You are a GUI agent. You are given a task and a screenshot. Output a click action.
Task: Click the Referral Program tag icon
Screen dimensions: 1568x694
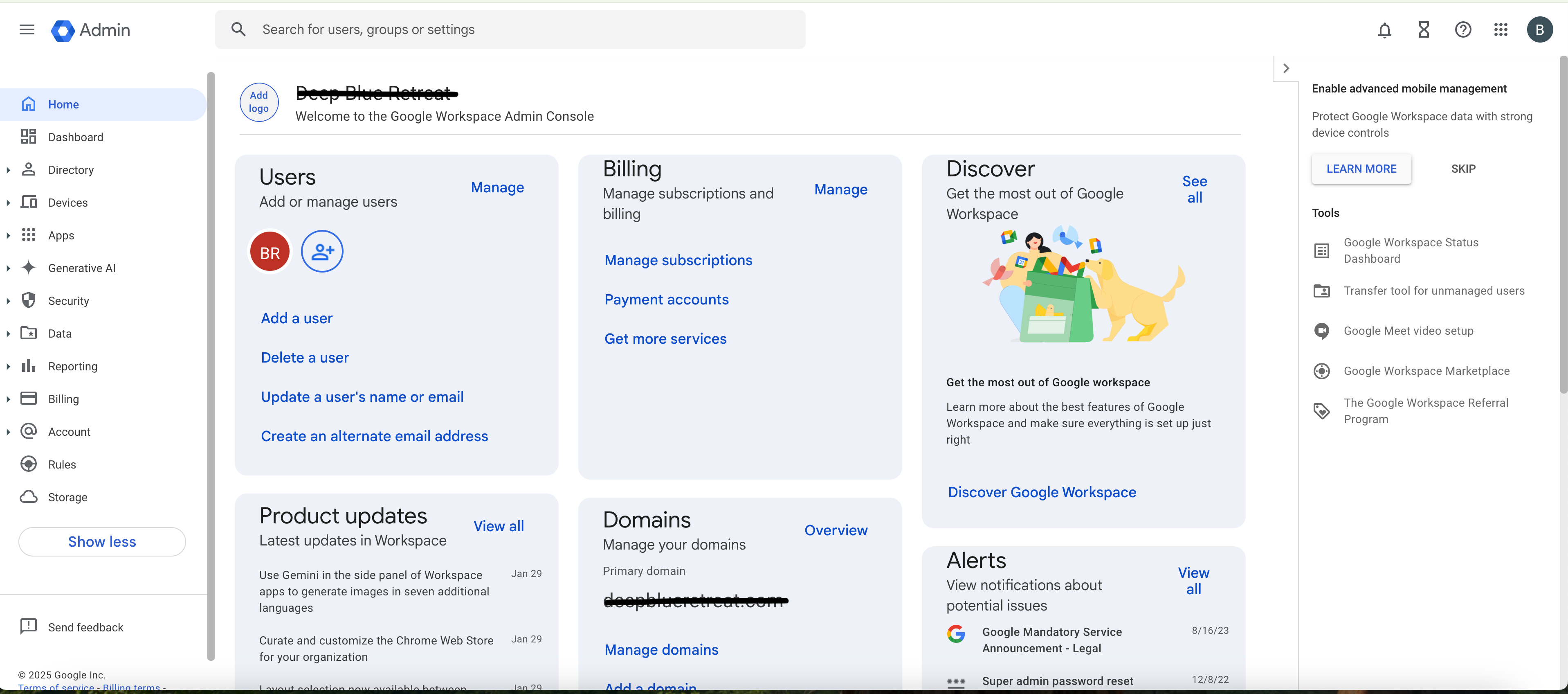[1321, 411]
